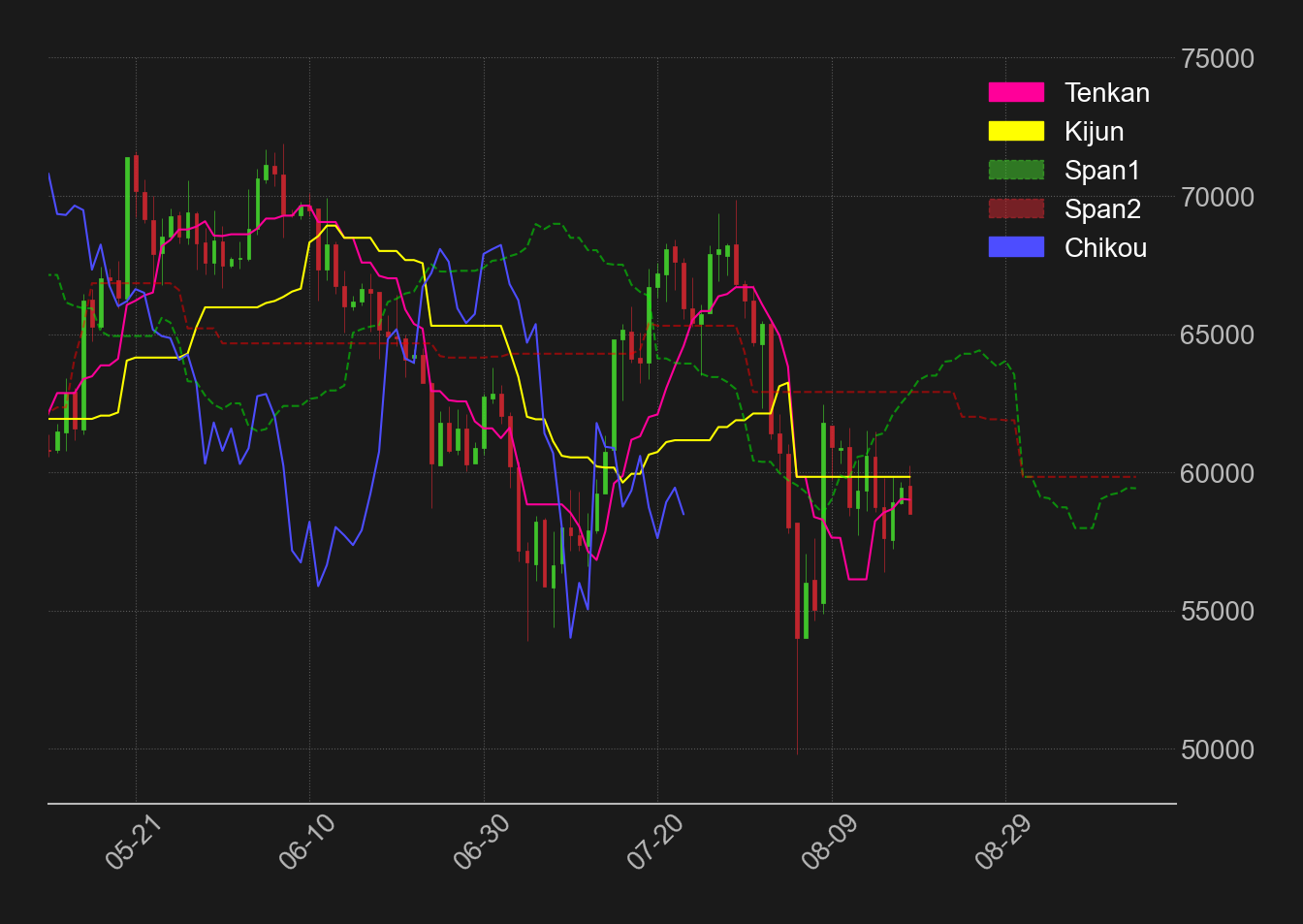Click the 65000 price axis label
Screen dimensions: 1303x924
(1218, 335)
